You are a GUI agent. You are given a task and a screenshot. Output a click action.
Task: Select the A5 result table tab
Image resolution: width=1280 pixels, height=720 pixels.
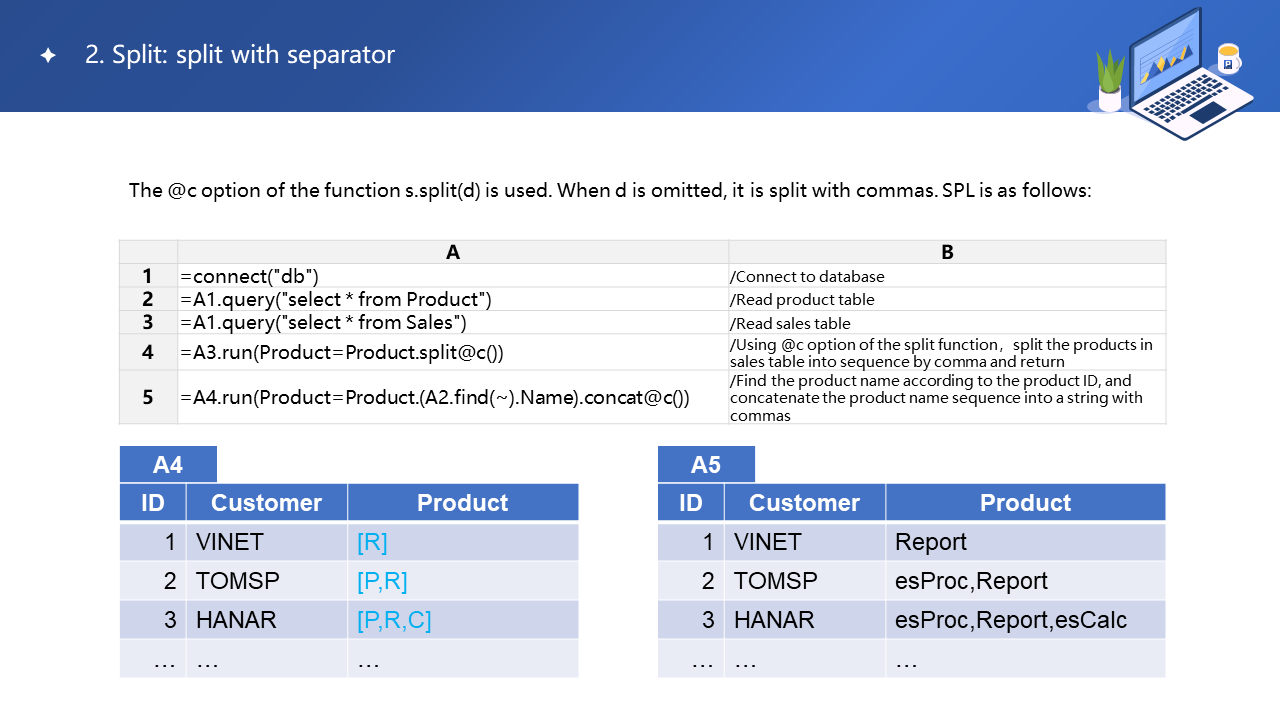[x=706, y=465]
